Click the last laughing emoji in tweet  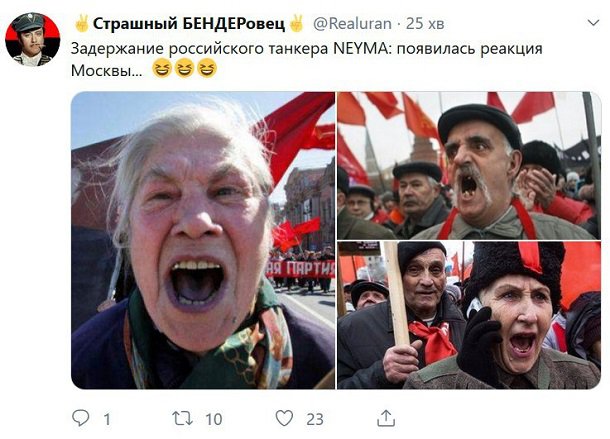[x=207, y=68]
